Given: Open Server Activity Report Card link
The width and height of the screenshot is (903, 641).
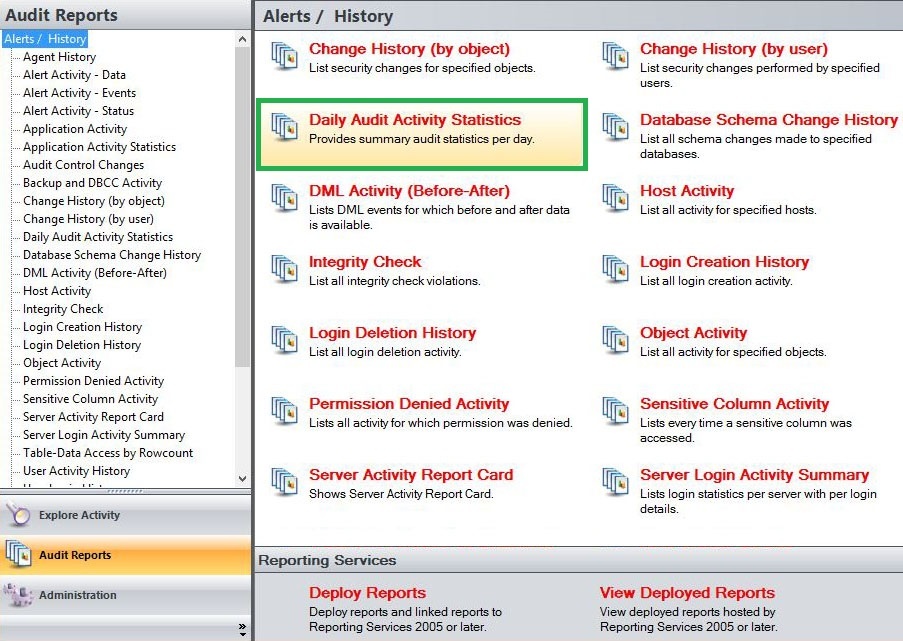Looking at the screenshot, I should click(x=411, y=475).
